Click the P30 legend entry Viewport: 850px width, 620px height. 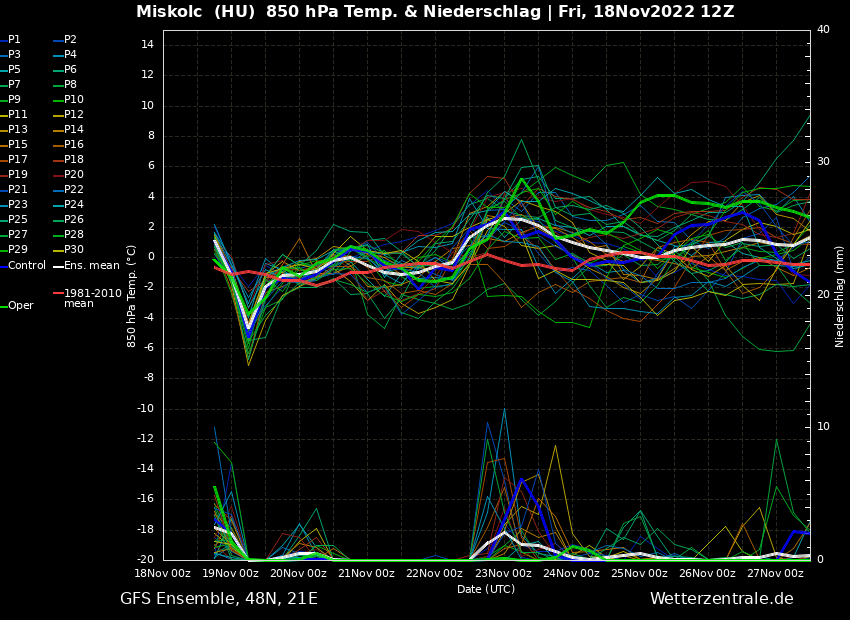74,250
